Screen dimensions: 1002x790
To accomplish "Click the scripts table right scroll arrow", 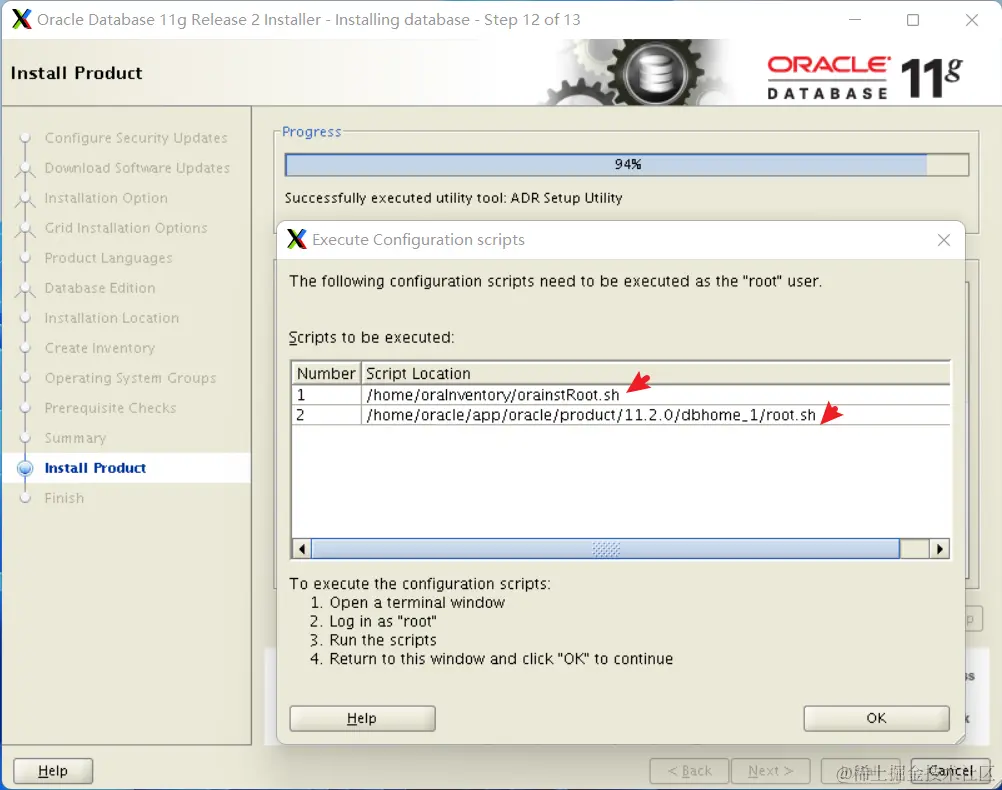I will tap(939, 549).
